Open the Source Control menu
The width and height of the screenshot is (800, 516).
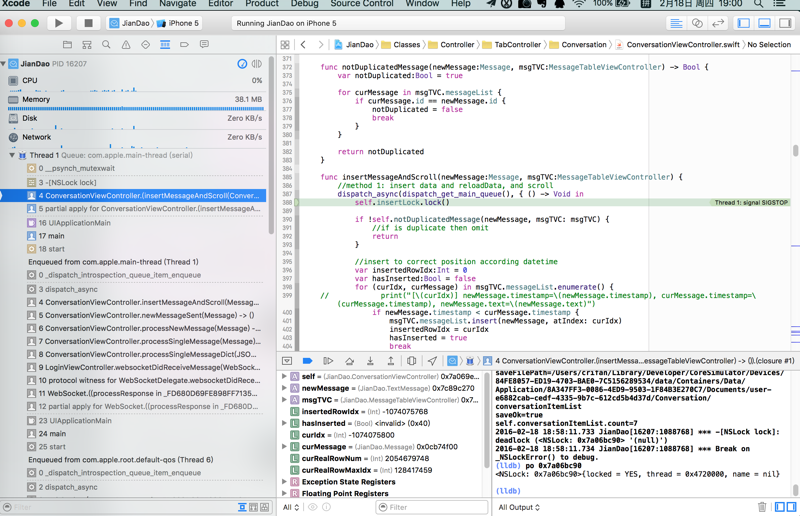[x=362, y=4]
